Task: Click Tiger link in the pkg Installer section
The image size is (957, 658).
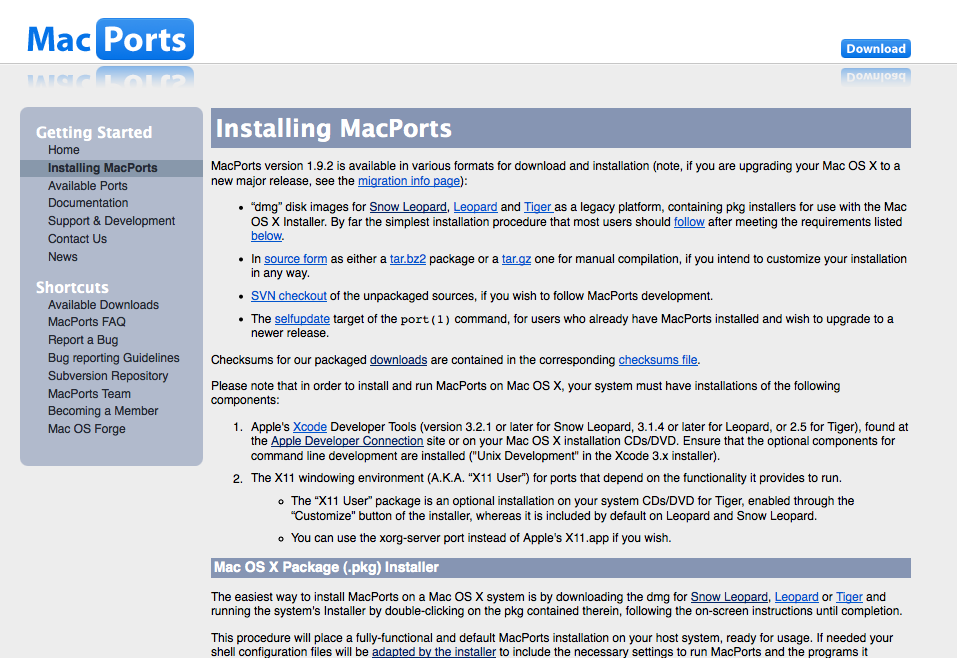Action: click(x=850, y=597)
